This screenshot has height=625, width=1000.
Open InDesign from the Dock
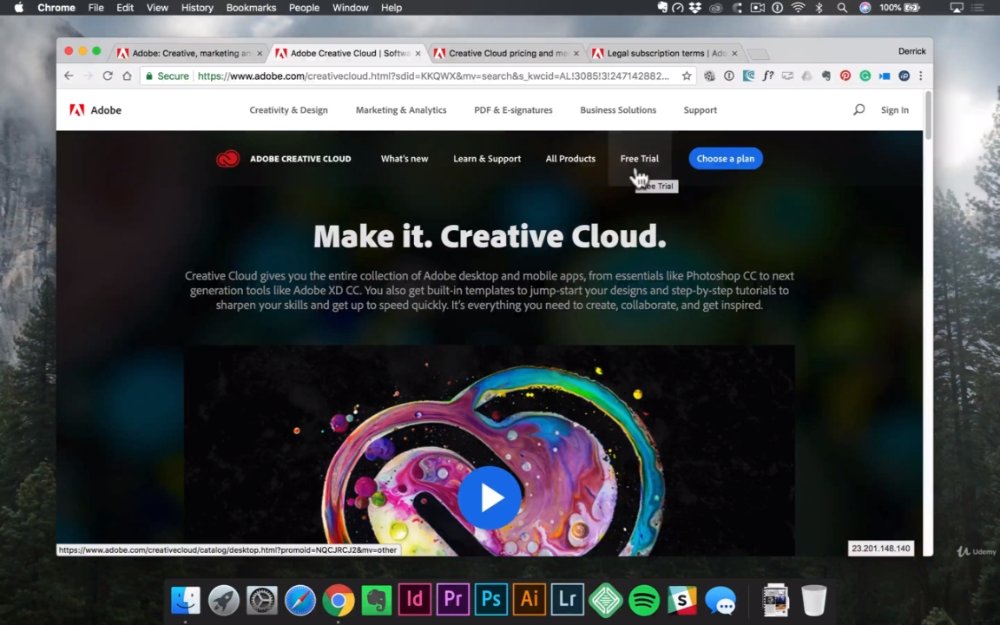(x=415, y=599)
